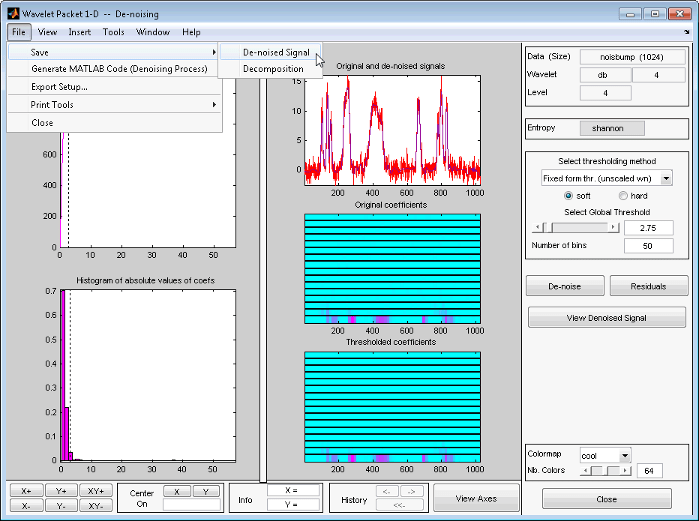Image resolution: width=699 pixels, height=521 pixels.
Task: Click the Number of bins input field
Action: [x=649, y=245]
